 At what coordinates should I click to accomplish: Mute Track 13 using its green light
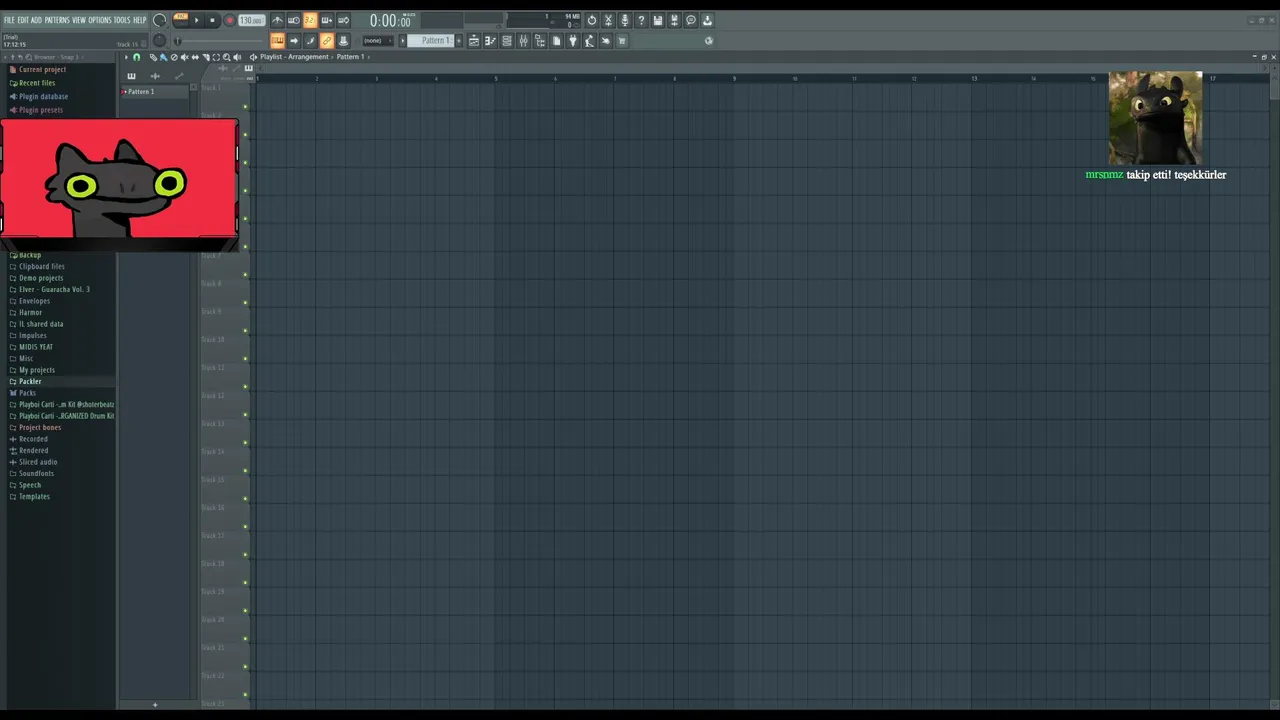245,442
